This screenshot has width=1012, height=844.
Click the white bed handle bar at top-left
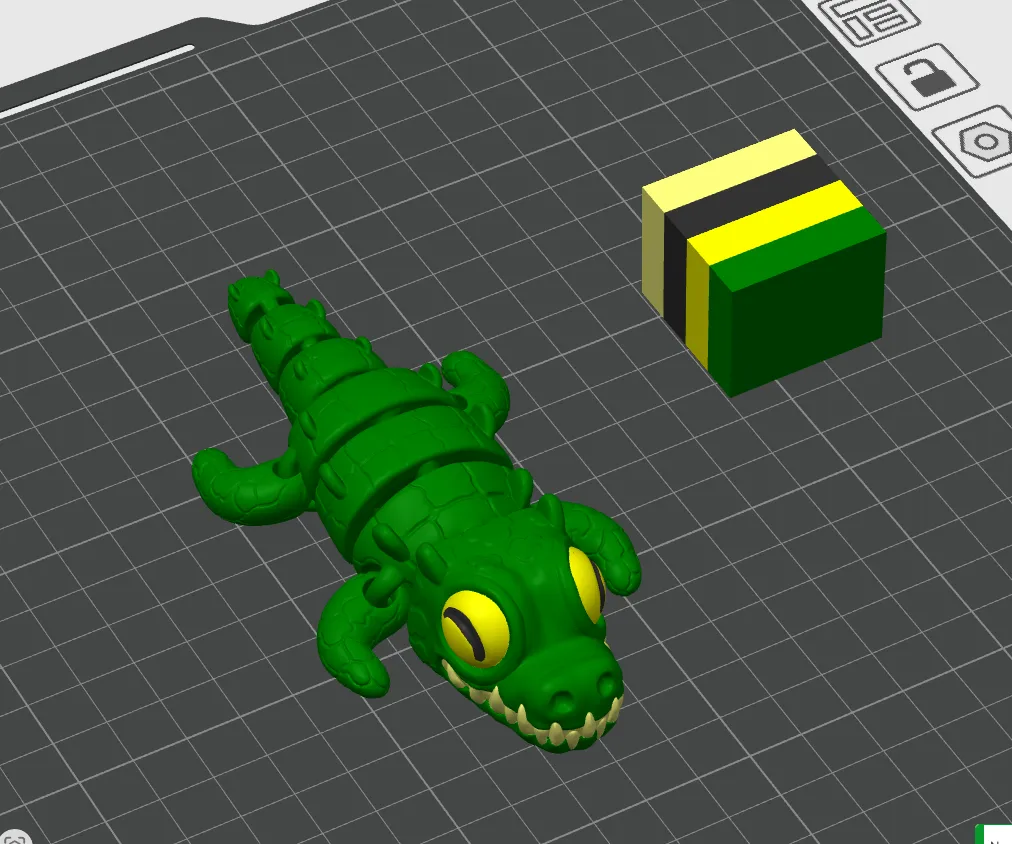tap(97, 80)
